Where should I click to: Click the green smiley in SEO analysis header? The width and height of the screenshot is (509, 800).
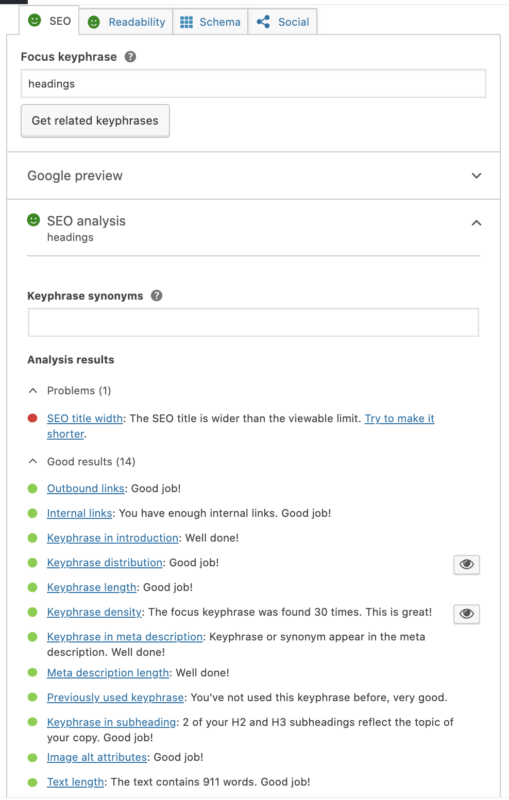[33, 220]
